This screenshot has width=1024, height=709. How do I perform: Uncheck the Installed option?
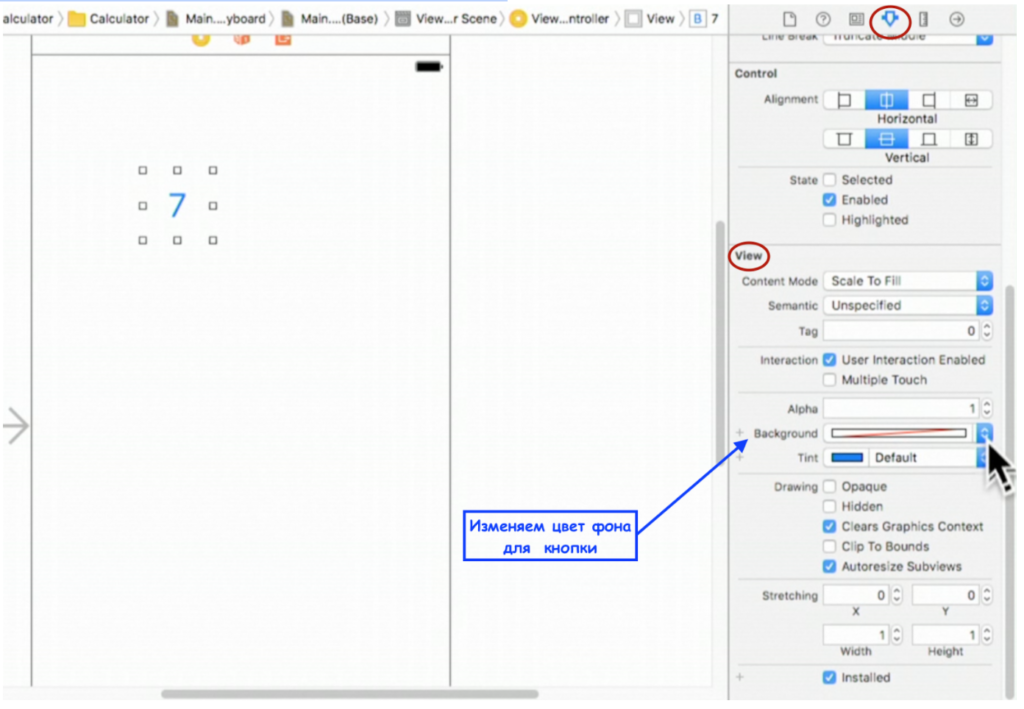tap(828, 677)
